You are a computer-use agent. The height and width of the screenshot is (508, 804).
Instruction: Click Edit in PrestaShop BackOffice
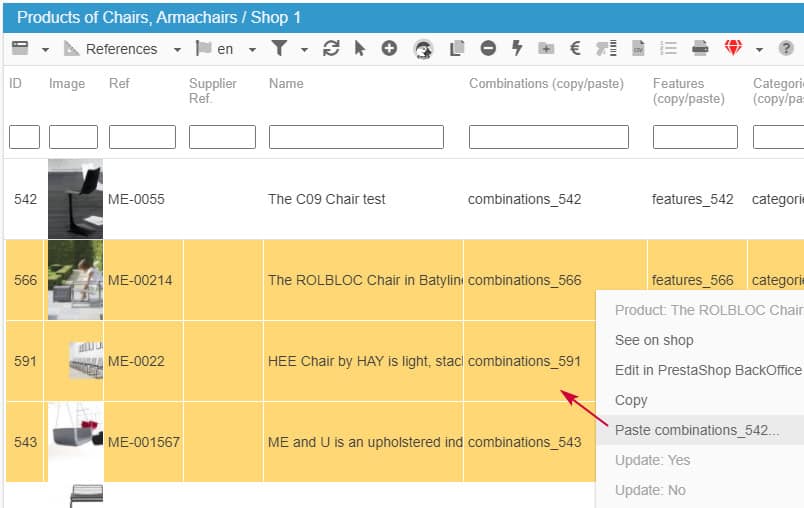[x=708, y=370]
